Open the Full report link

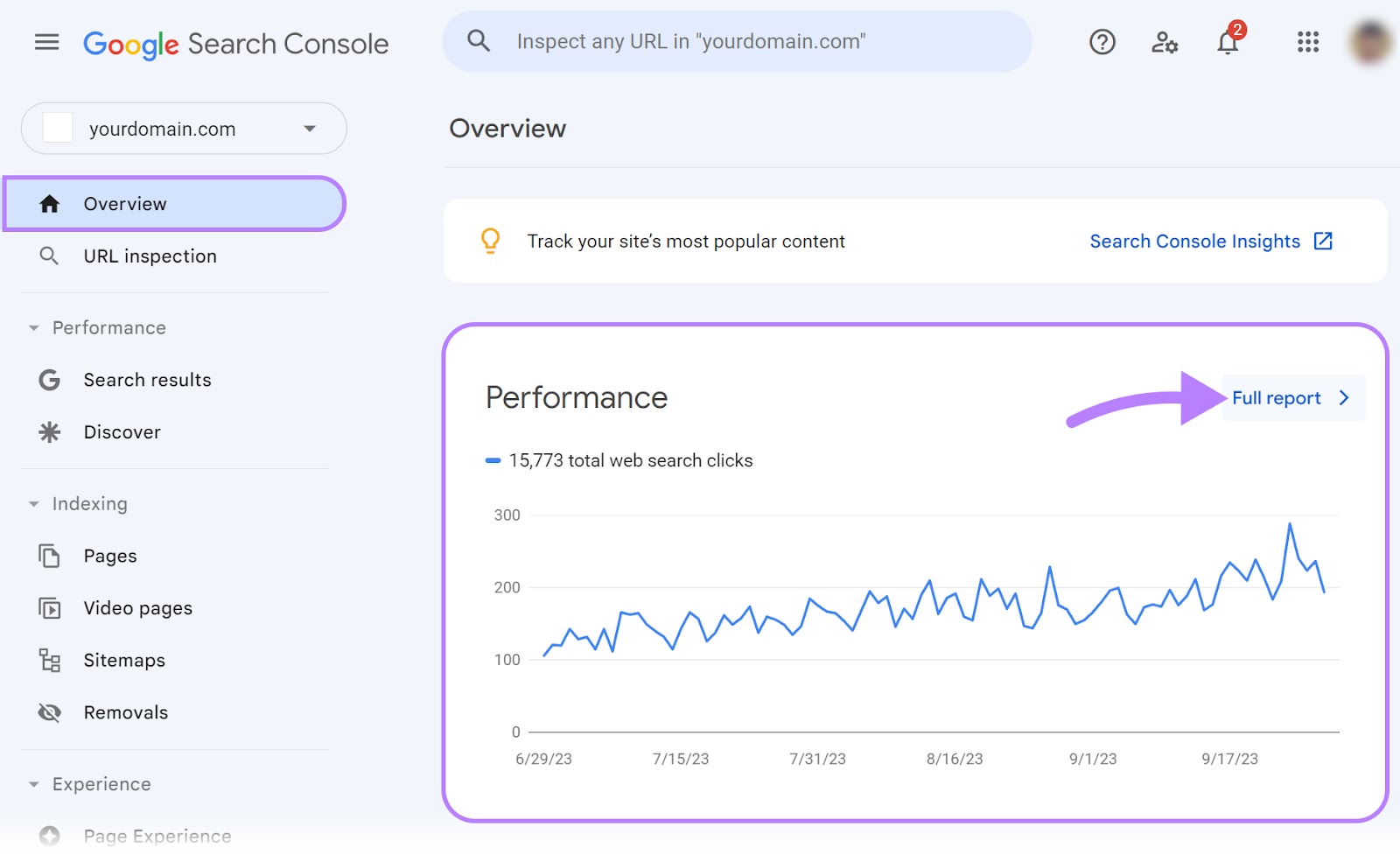(x=1276, y=397)
